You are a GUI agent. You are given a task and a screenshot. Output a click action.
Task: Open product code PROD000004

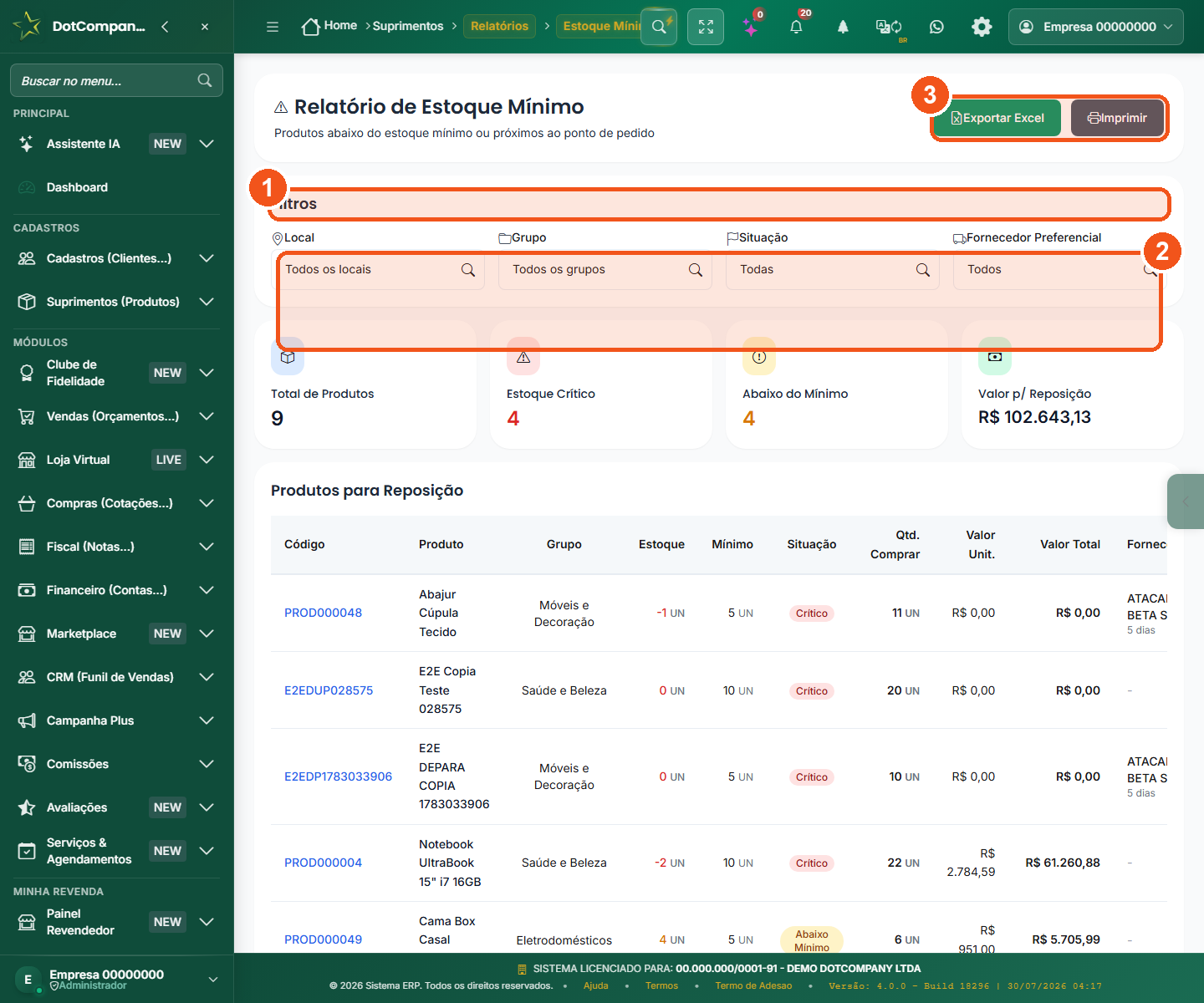click(x=323, y=863)
